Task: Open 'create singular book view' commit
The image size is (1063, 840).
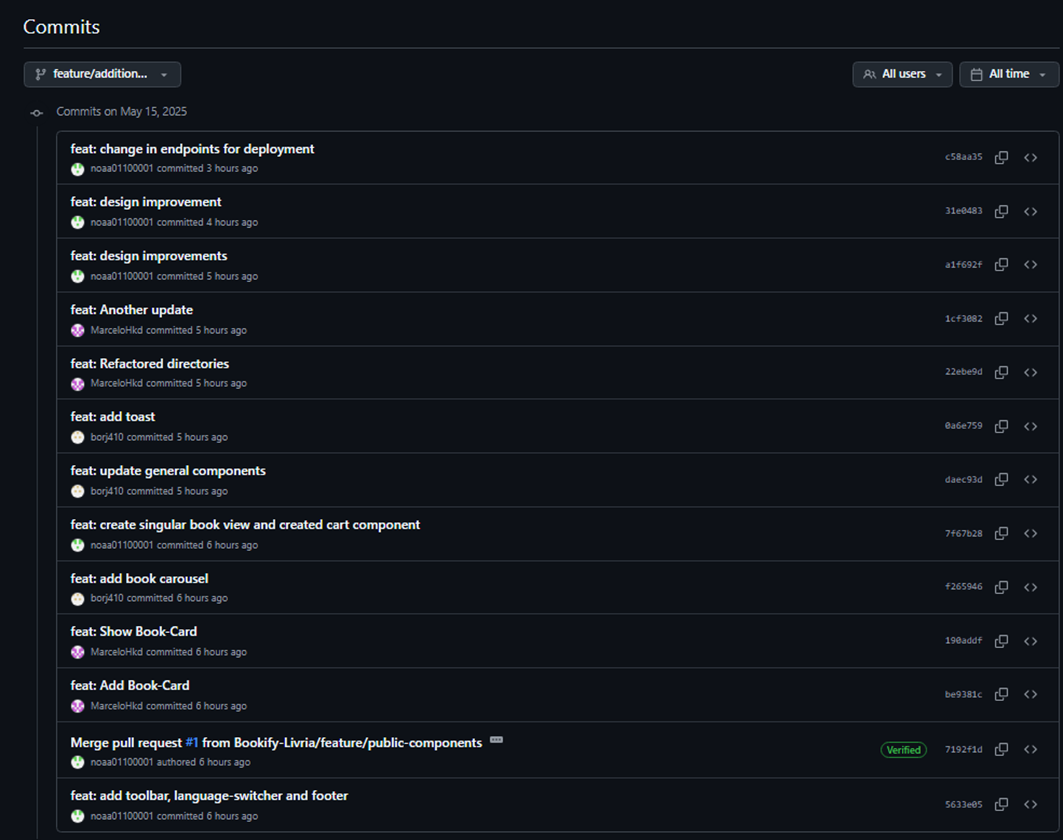Action: (245, 525)
